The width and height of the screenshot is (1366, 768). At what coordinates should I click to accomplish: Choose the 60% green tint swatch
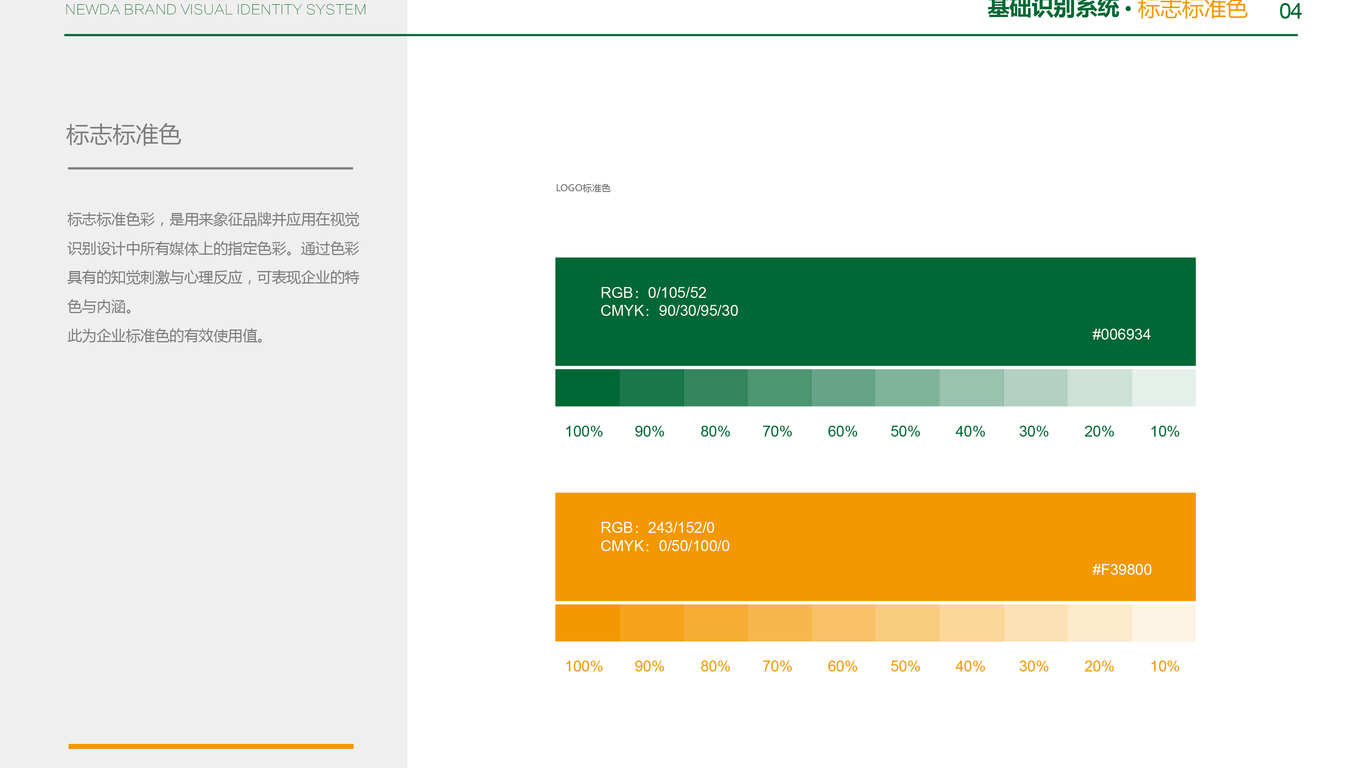point(844,388)
